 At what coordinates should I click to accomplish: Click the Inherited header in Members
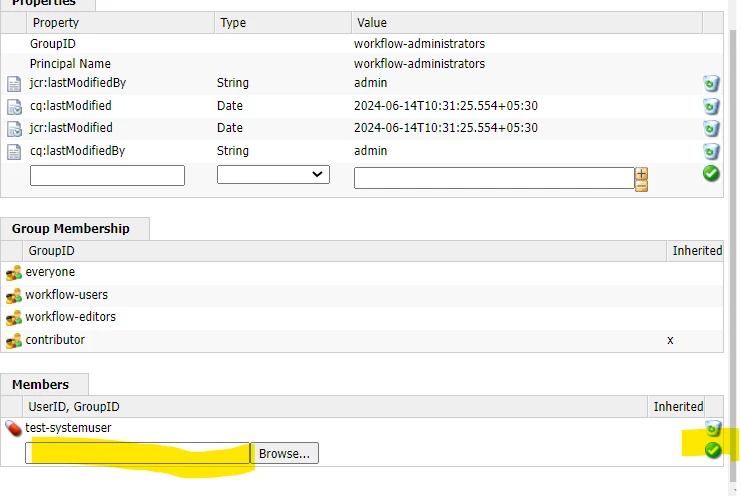pos(676,407)
